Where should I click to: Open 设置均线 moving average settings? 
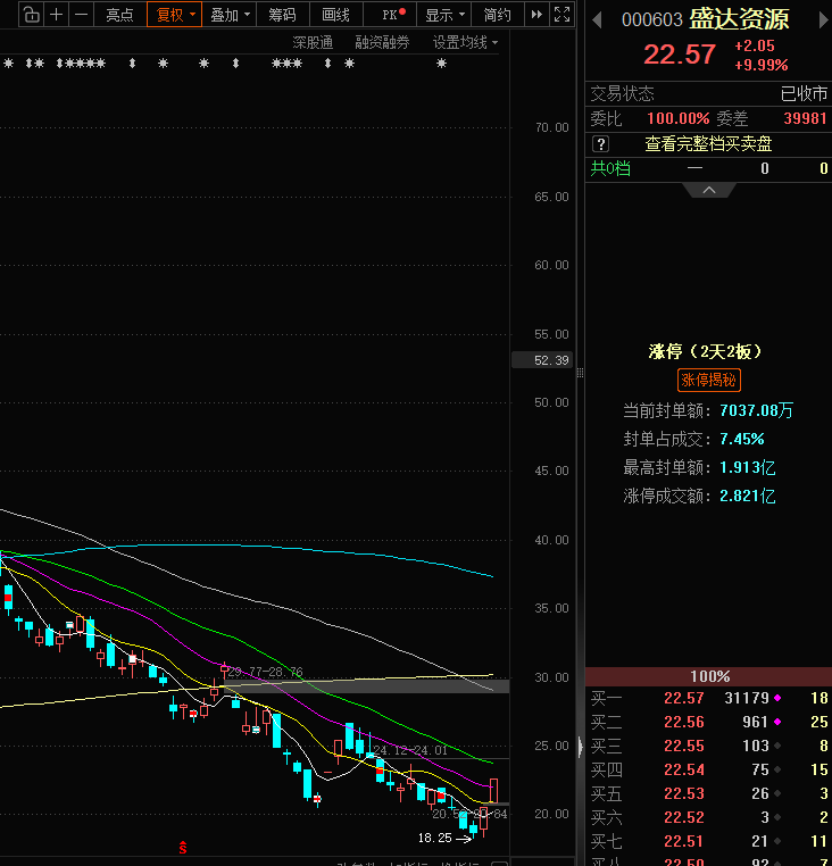pos(465,43)
